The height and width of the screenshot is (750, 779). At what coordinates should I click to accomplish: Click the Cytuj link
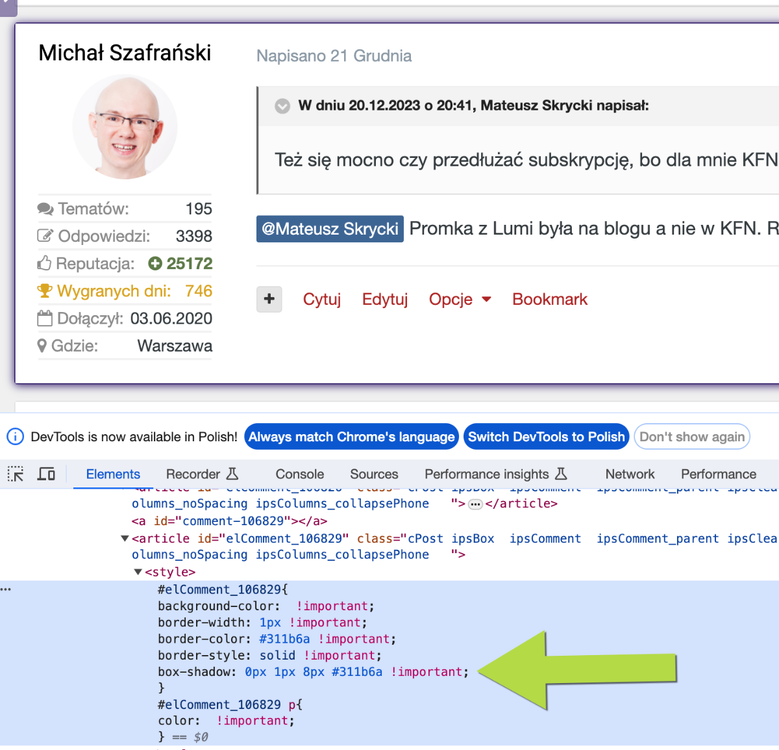(322, 299)
